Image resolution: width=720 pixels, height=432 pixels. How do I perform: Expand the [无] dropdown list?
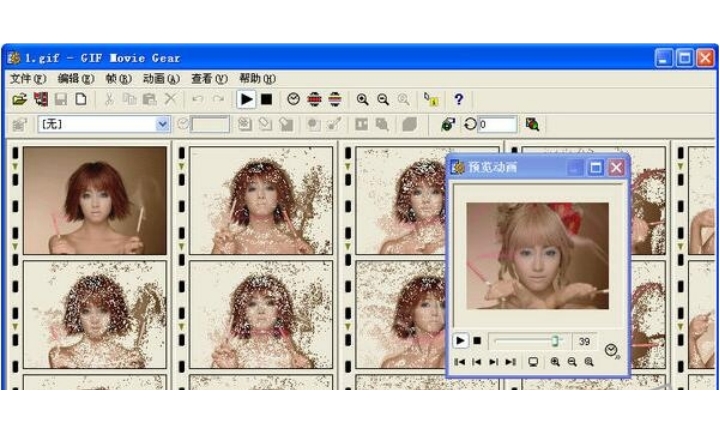tap(162, 124)
